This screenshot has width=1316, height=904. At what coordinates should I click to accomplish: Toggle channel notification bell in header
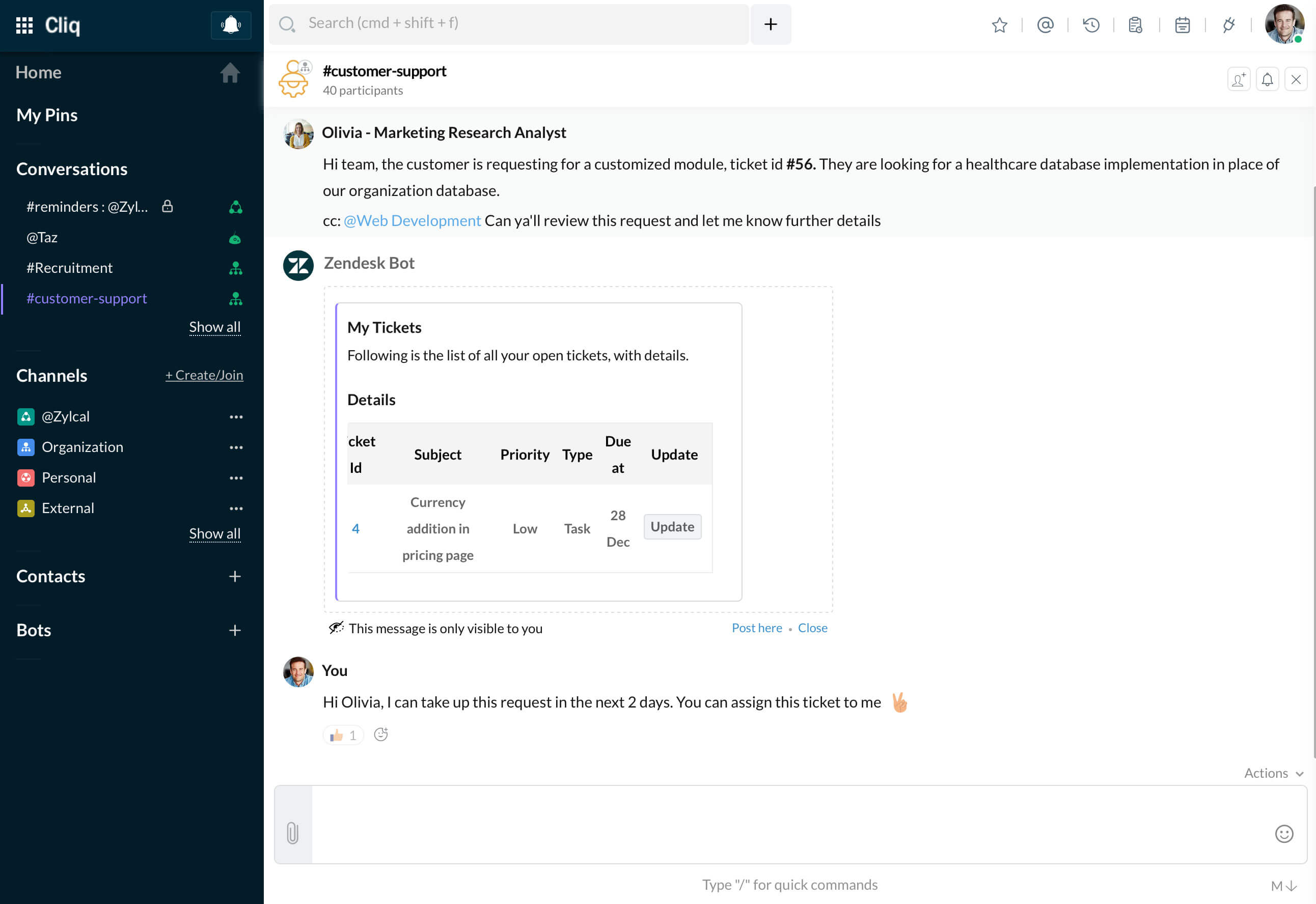click(x=1267, y=79)
